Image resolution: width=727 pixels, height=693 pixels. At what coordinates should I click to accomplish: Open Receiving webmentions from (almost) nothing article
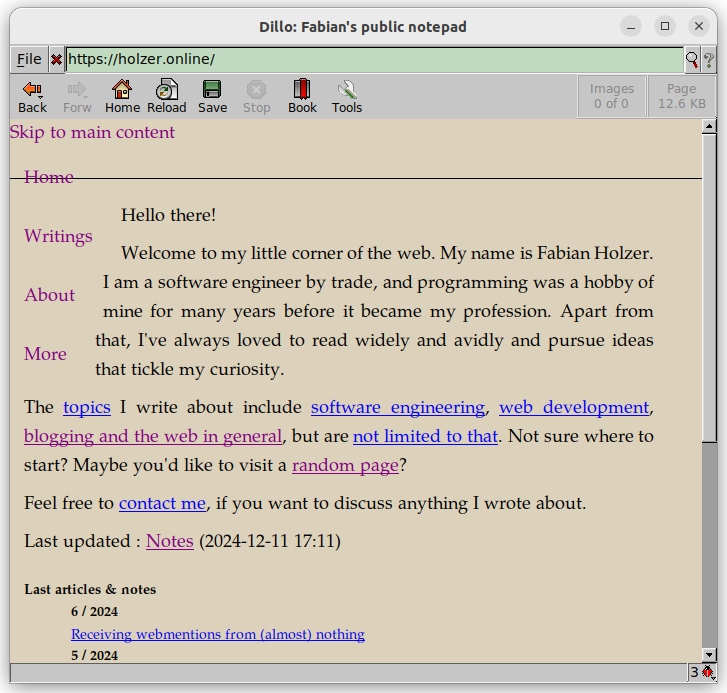[218, 634]
